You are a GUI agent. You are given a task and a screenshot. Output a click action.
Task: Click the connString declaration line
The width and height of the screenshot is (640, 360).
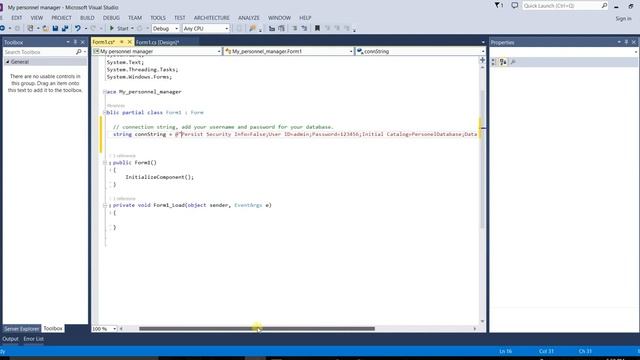pyautogui.click(x=295, y=134)
